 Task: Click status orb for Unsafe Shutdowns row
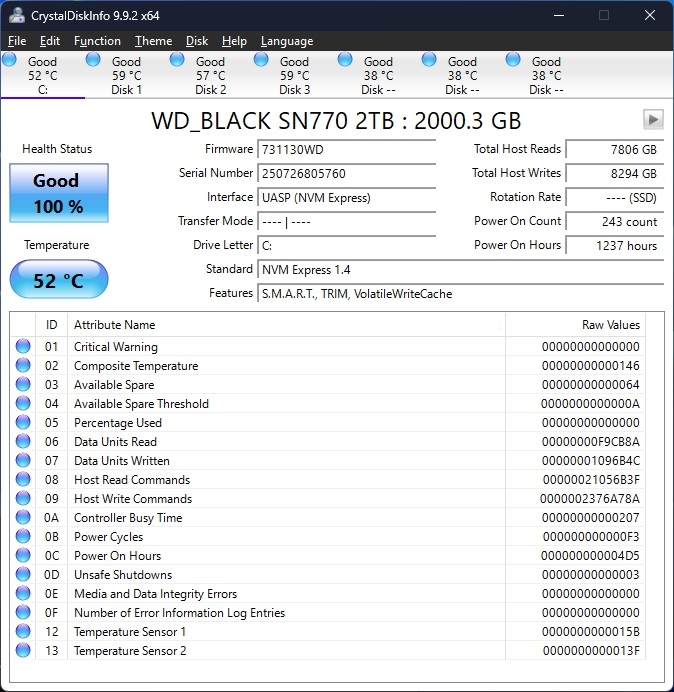(23, 574)
